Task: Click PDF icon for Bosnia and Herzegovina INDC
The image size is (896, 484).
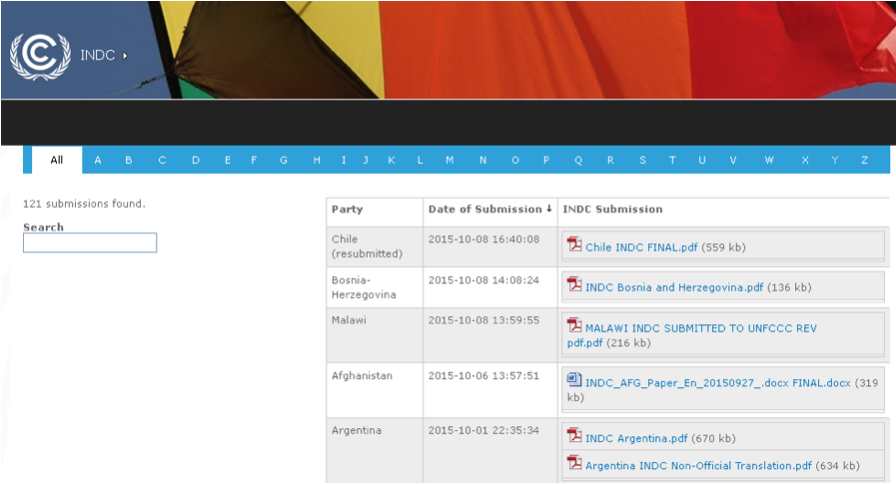Action: click(x=574, y=285)
